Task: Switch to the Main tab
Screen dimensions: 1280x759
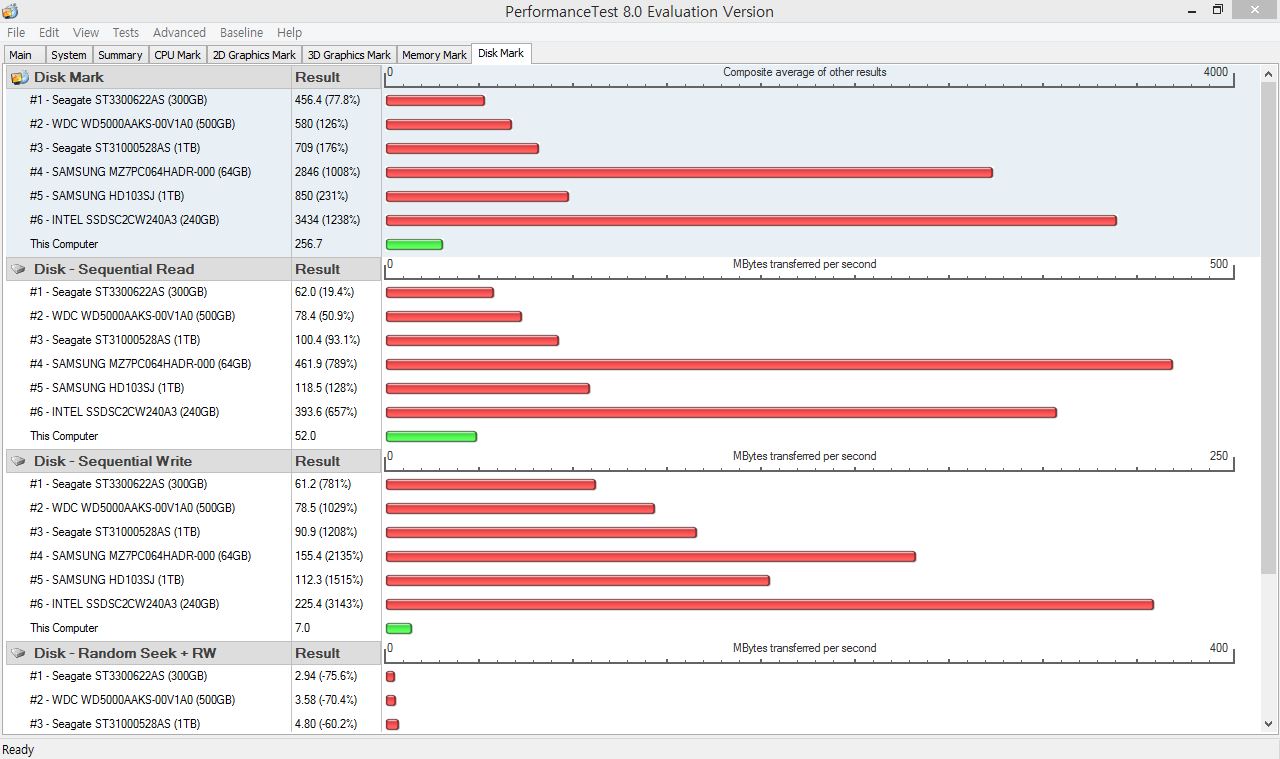Action: pos(24,55)
